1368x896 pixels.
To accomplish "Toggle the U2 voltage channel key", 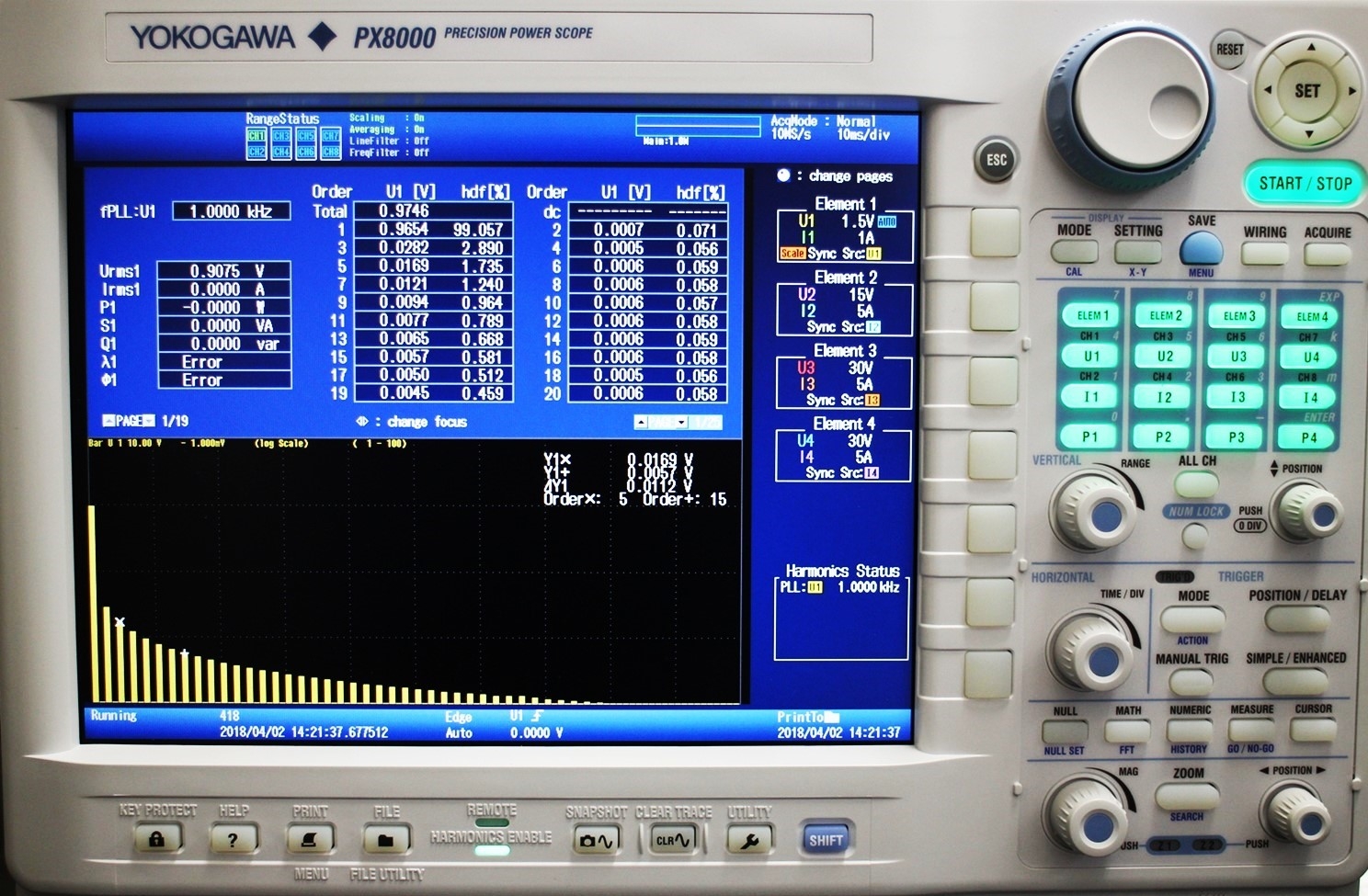I will click(x=1165, y=357).
